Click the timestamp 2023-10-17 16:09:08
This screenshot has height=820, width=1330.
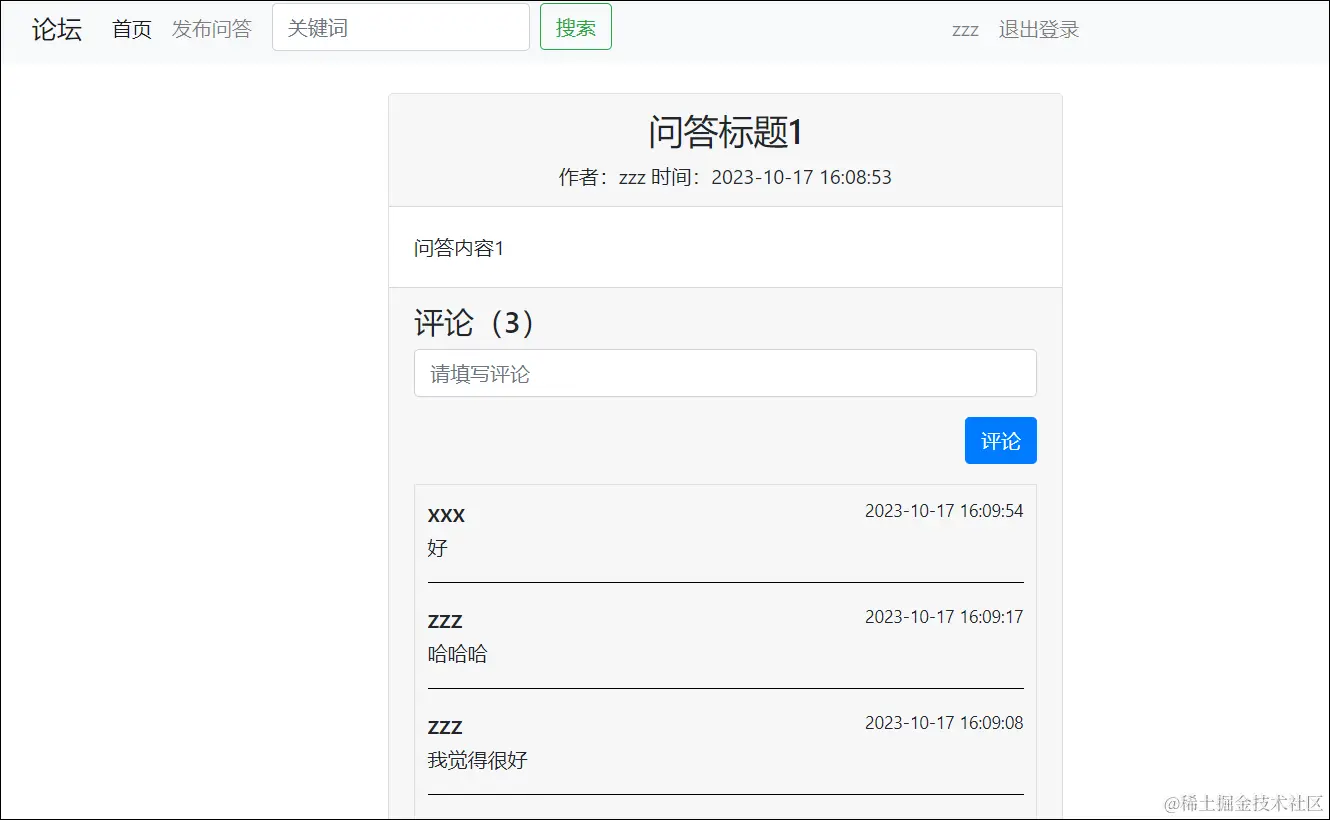coord(943,722)
